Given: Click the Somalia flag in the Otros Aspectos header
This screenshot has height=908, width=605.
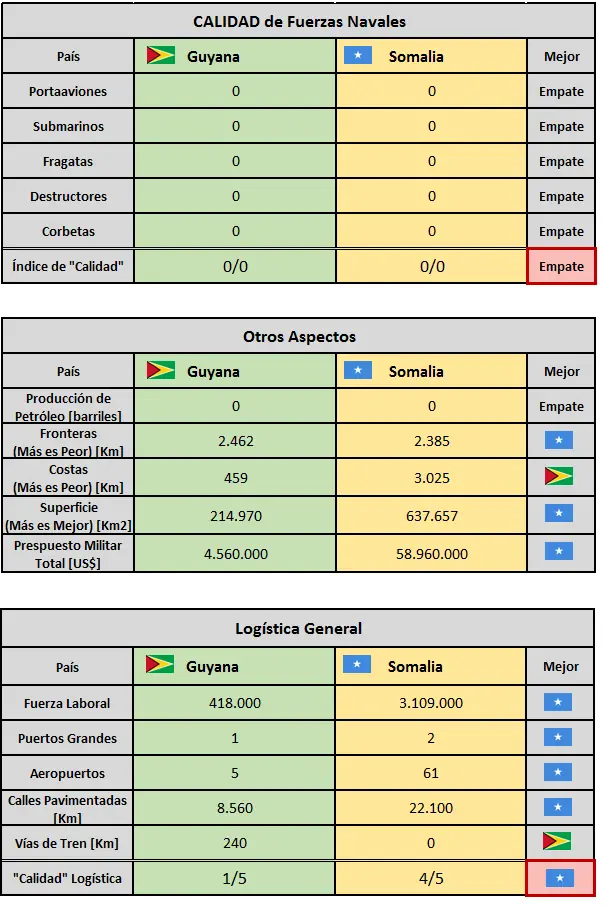Looking at the screenshot, I should pyautogui.click(x=358, y=371).
